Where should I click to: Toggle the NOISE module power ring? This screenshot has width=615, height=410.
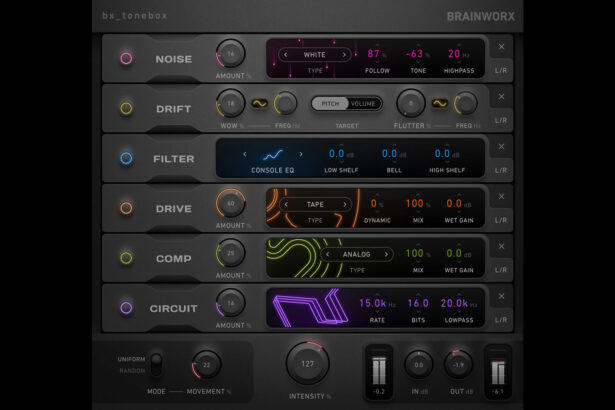pos(126,58)
